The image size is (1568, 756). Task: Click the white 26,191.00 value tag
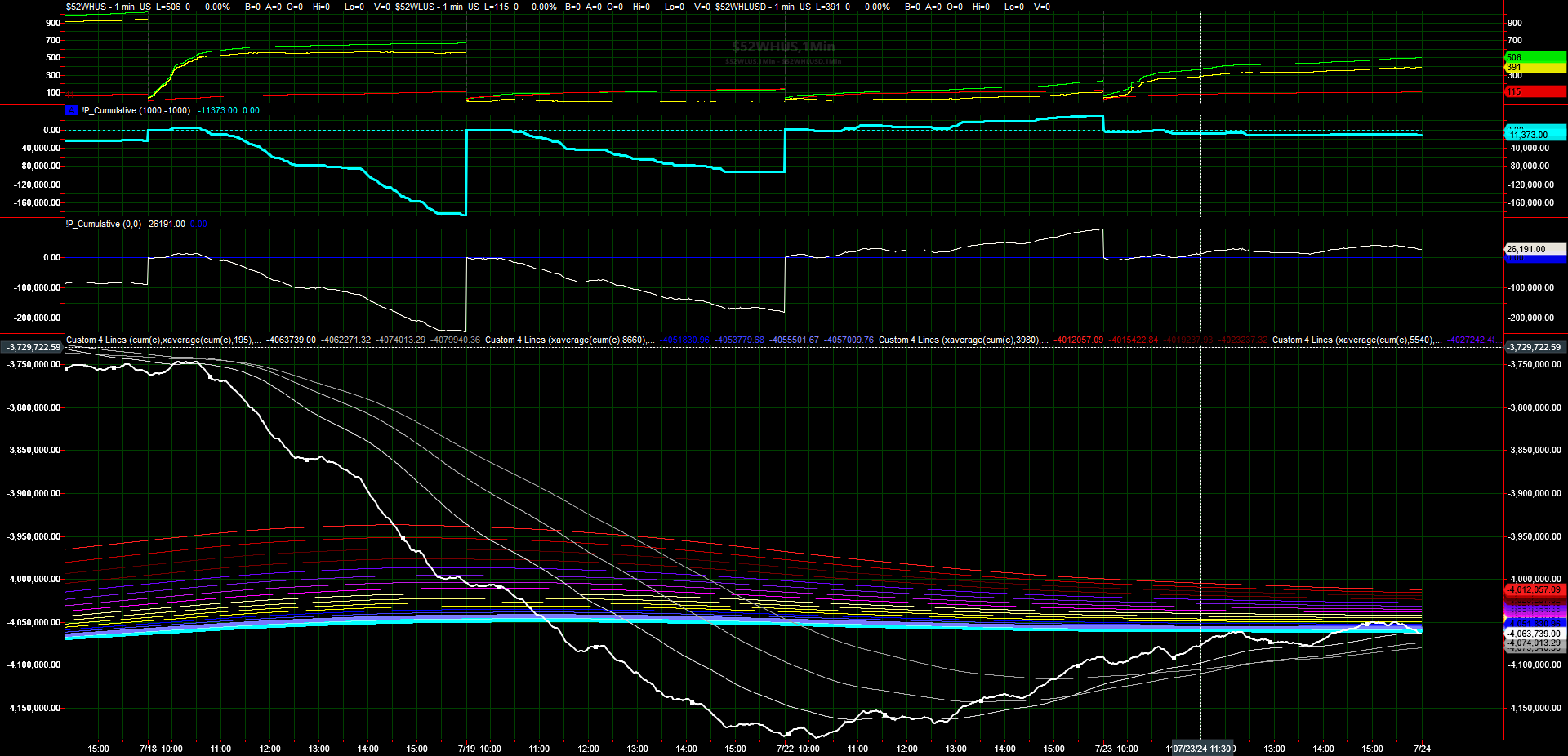[1534, 249]
